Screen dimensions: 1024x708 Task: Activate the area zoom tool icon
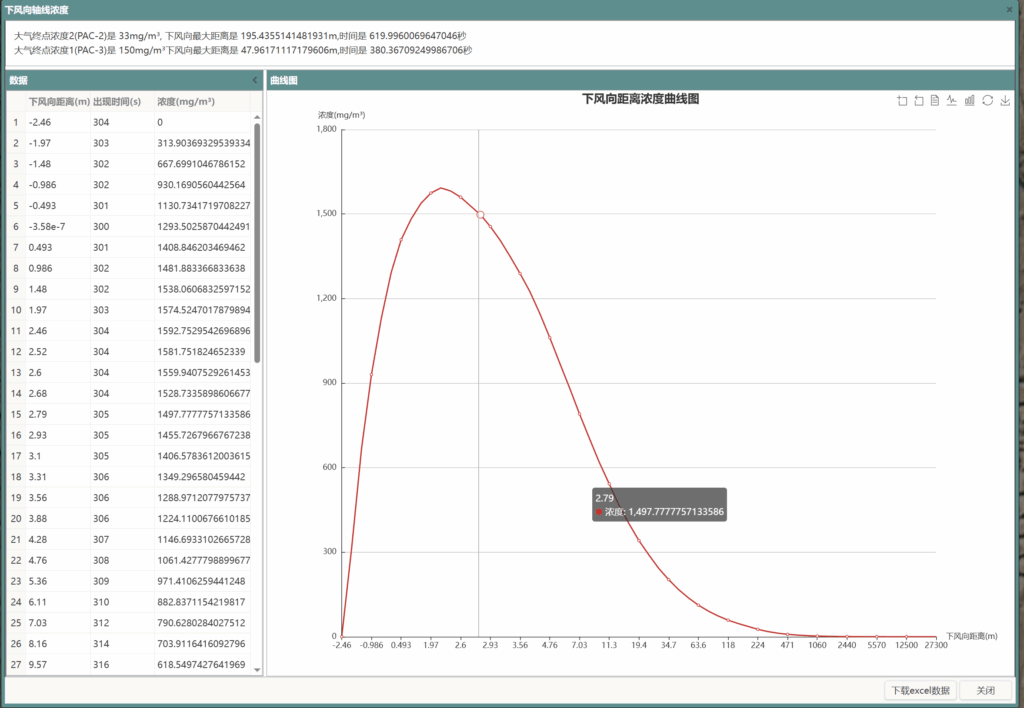[x=903, y=100]
